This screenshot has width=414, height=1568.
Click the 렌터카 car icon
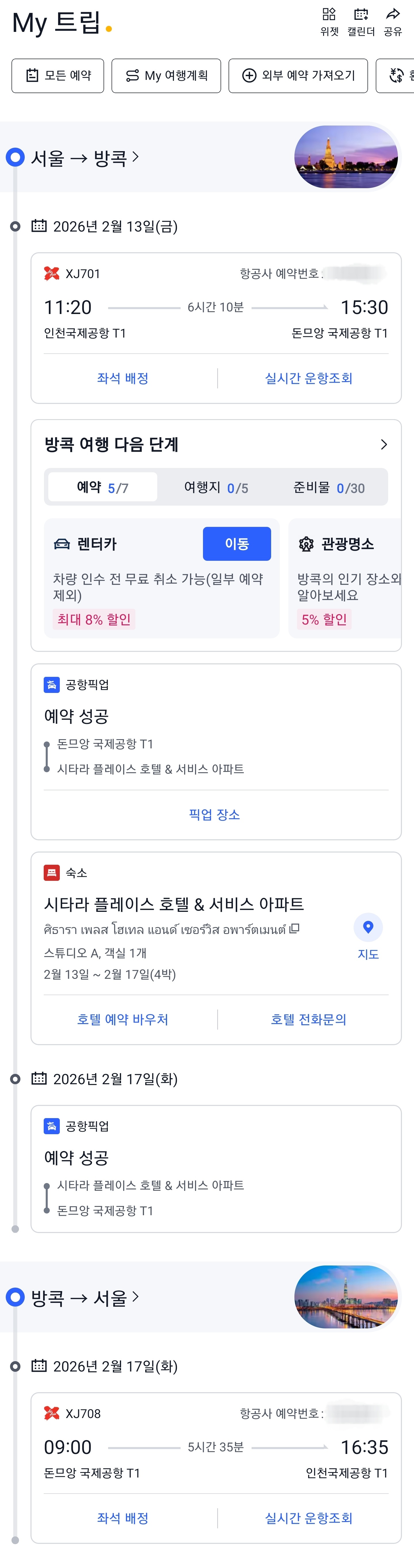pyautogui.click(x=62, y=544)
